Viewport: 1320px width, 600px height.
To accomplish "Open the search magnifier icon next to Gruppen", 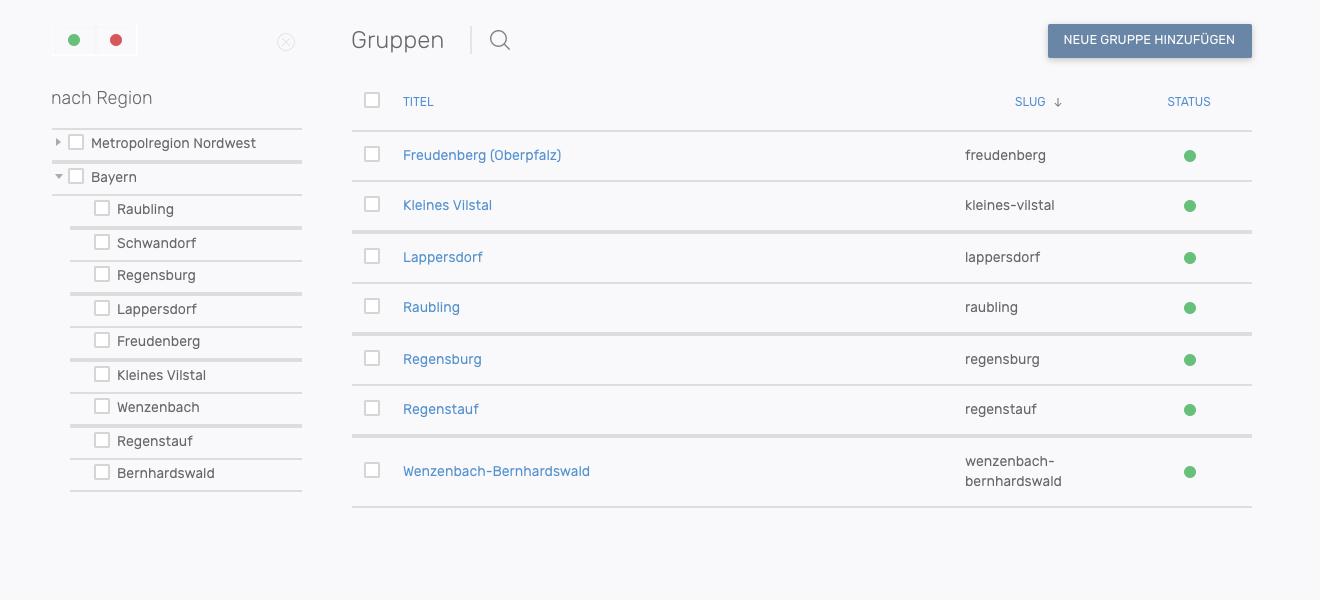I will pos(500,41).
